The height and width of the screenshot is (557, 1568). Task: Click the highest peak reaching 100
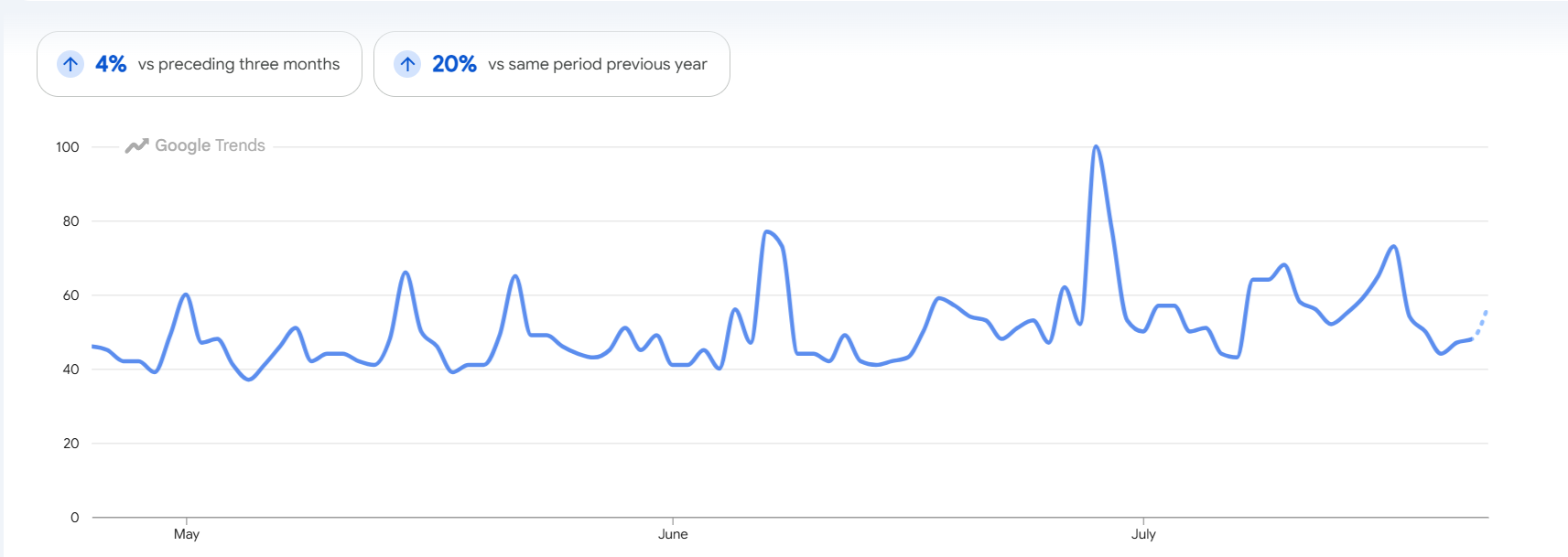pos(1096,147)
